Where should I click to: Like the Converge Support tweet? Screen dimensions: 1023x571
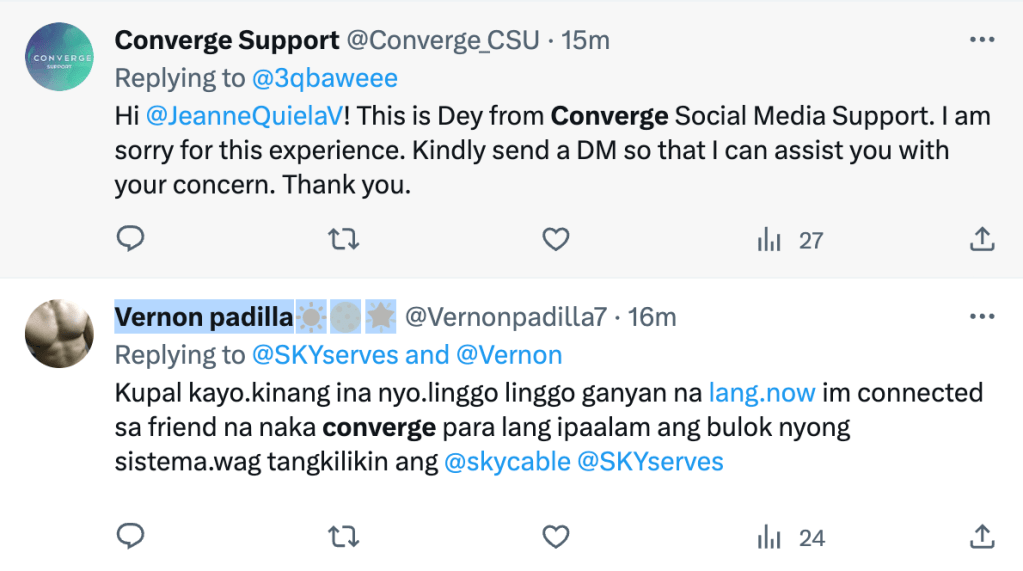555,240
